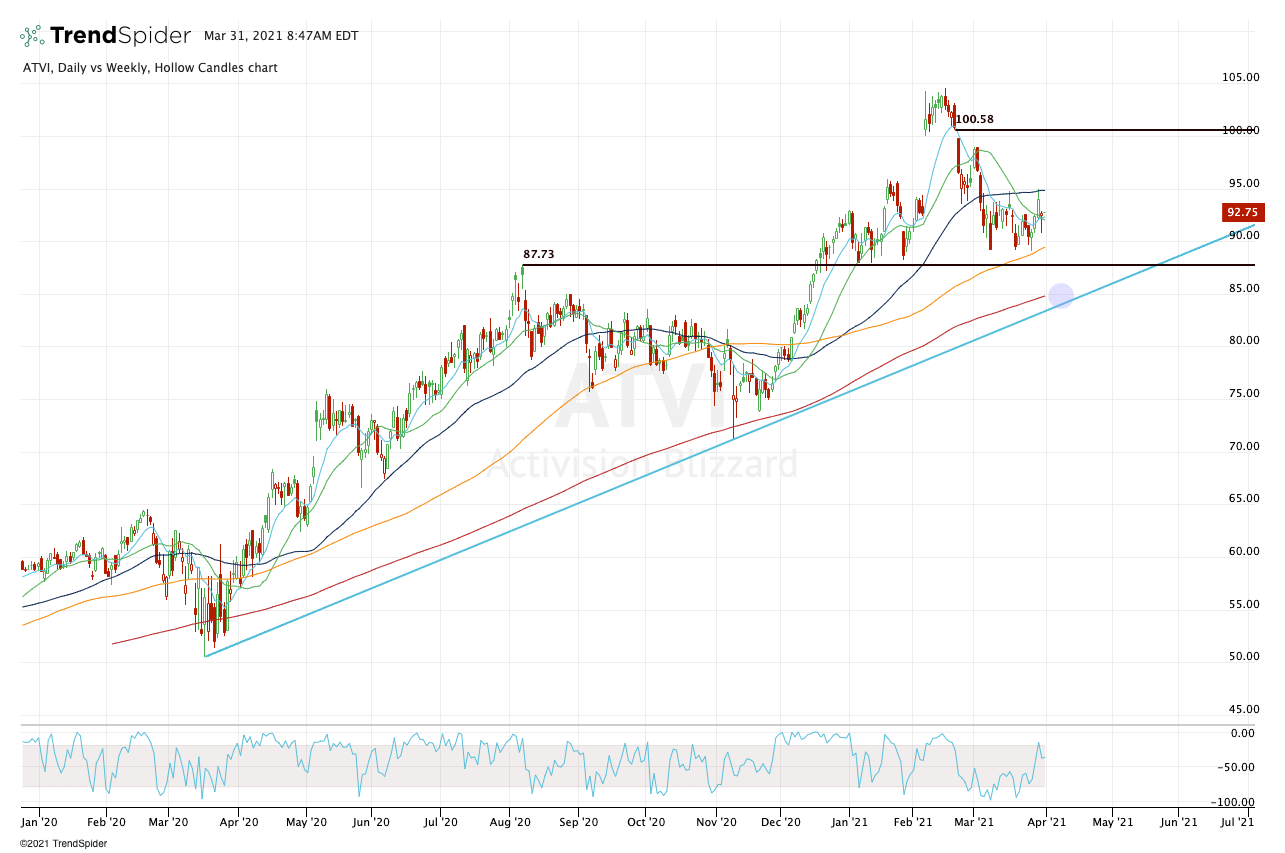This screenshot has width=1285, height=853.
Task: Click the 50.00 price axis label
Action: (x=1246, y=656)
